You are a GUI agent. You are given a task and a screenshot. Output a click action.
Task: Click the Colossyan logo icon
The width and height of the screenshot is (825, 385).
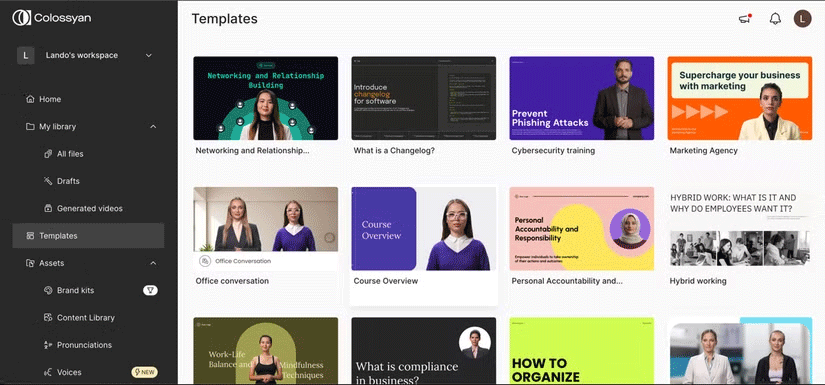22,18
